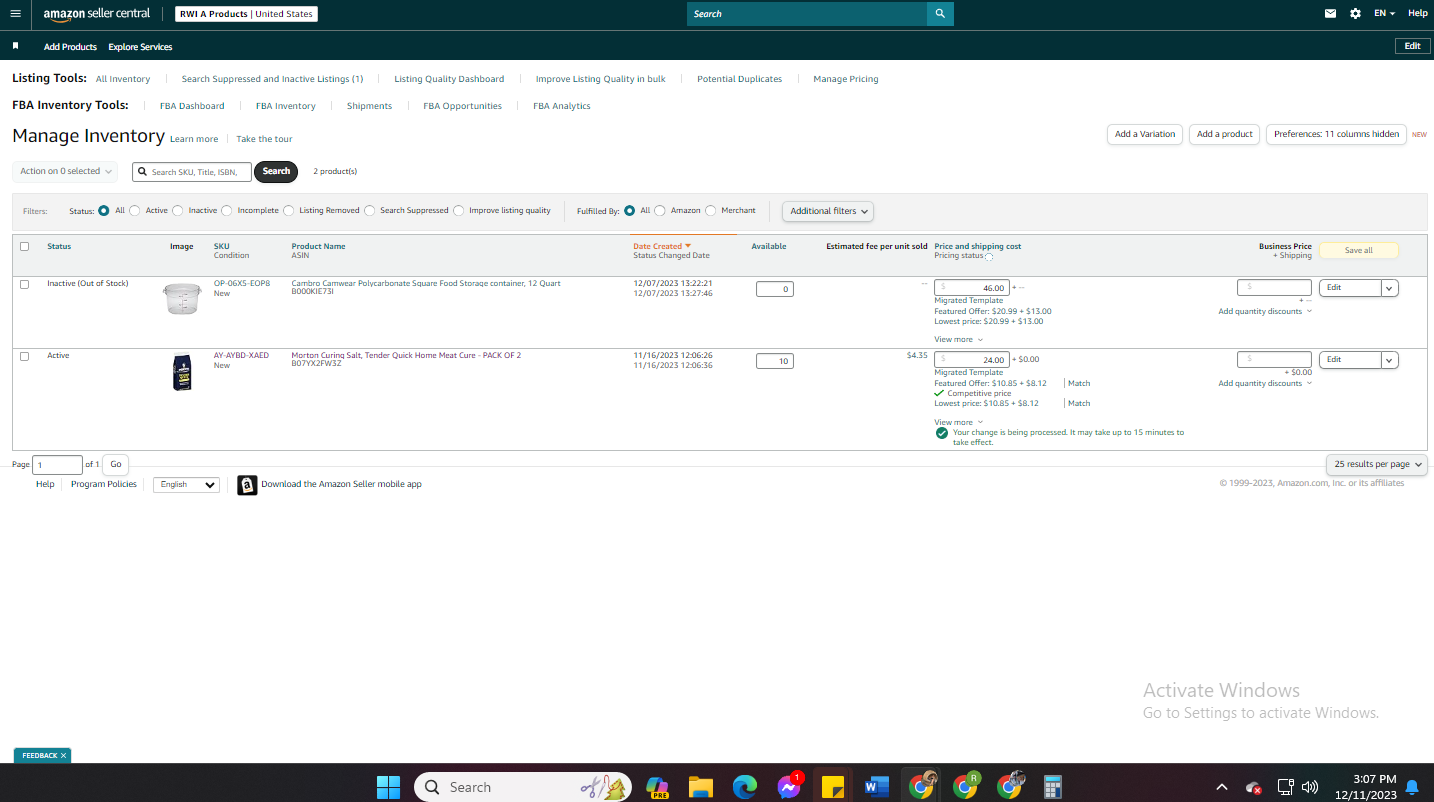Open the EN language selector in header

click(1385, 14)
